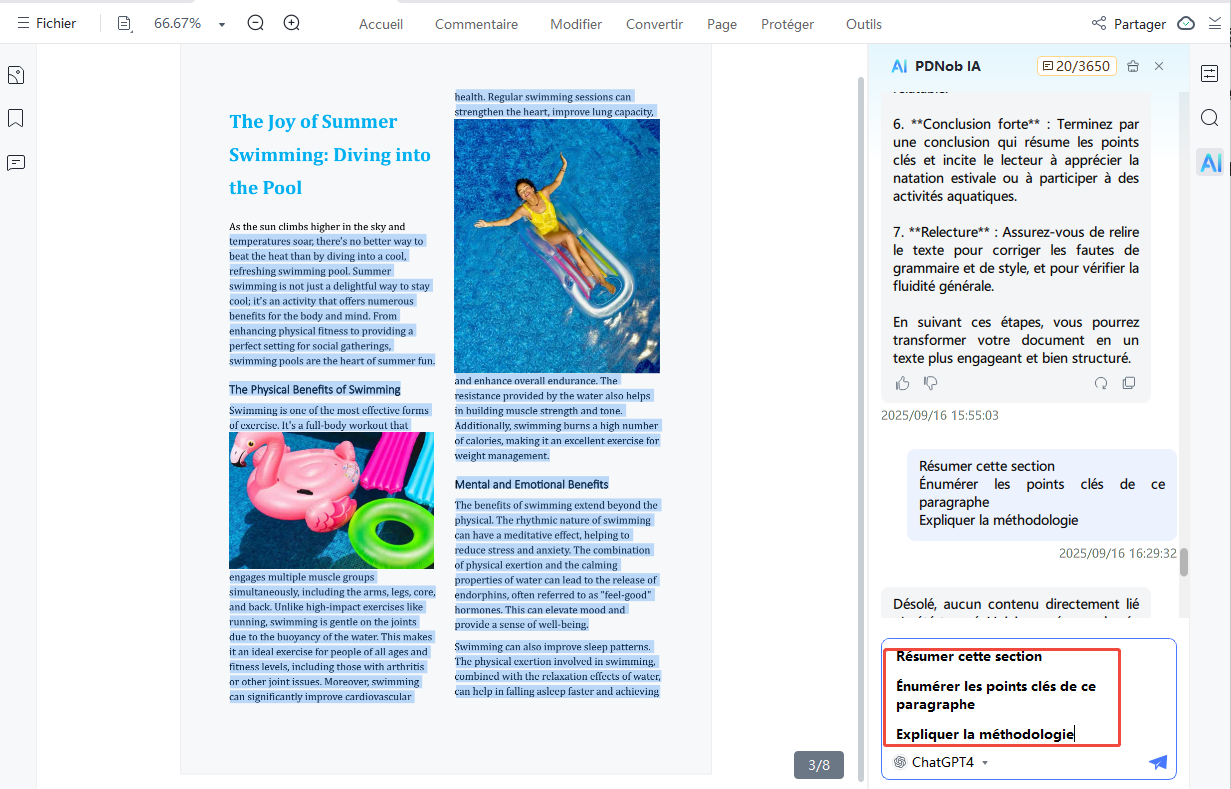Clear chat history with the trash icon
The height and width of the screenshot is (789, 1231).
[1133, 66]
